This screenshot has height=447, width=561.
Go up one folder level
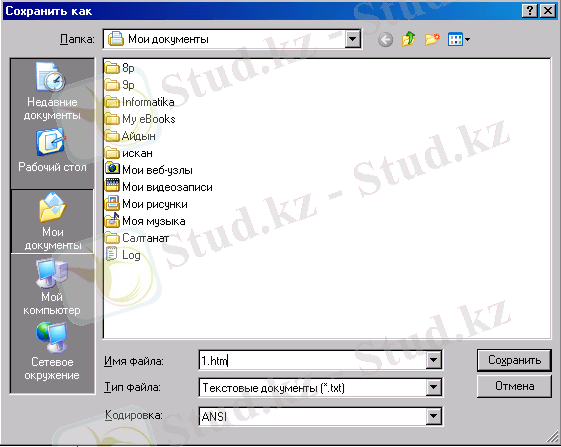pos(409,39)
